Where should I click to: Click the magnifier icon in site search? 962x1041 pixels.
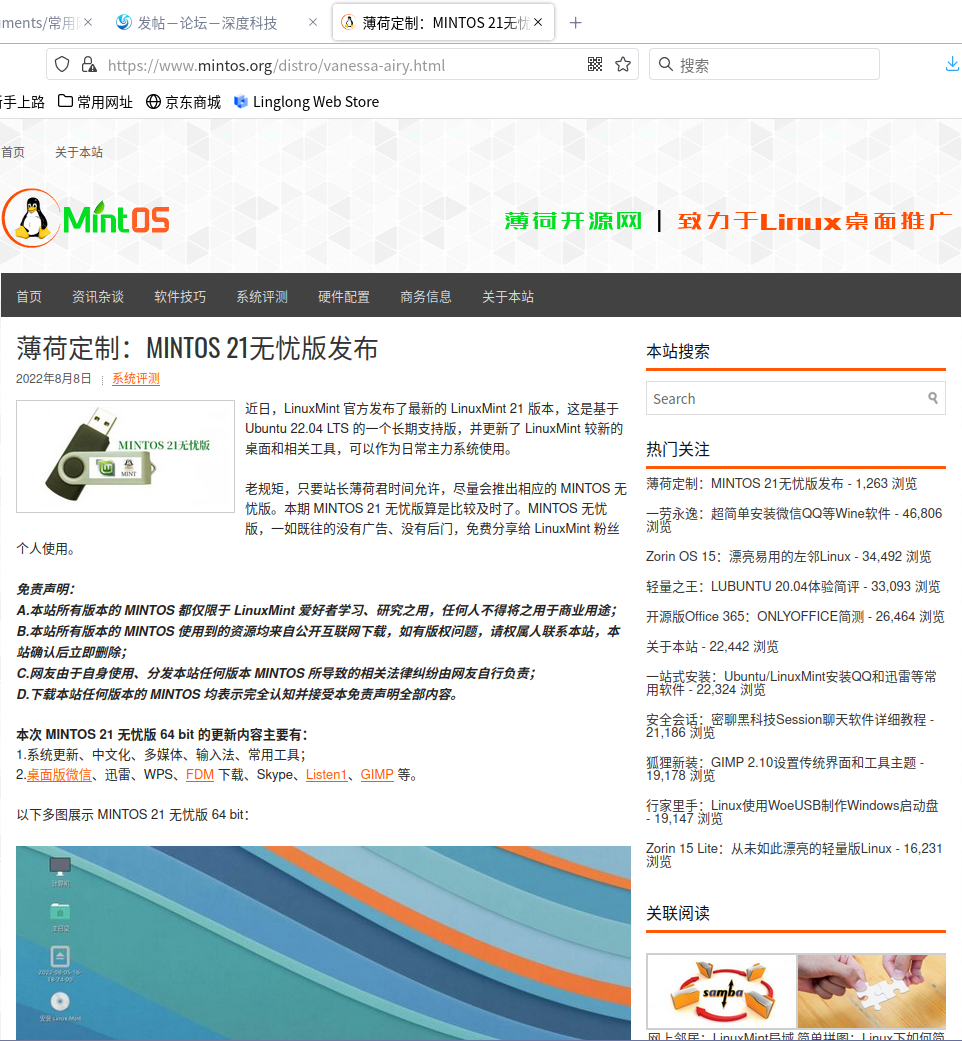pyautogui.click(x=932, y=398)
